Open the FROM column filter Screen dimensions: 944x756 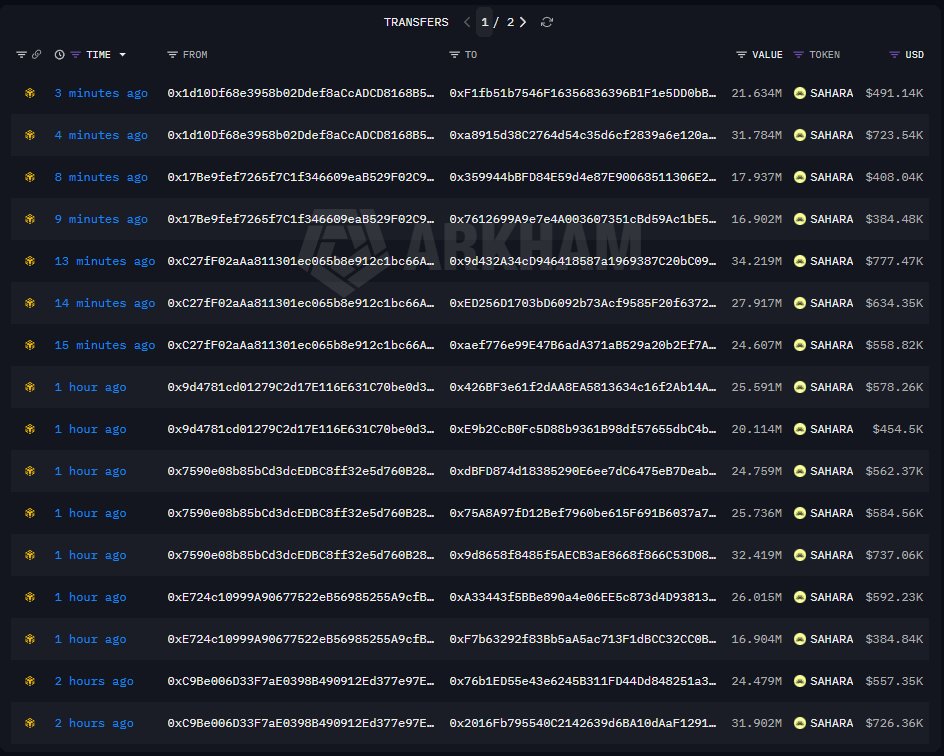(172, 55)
